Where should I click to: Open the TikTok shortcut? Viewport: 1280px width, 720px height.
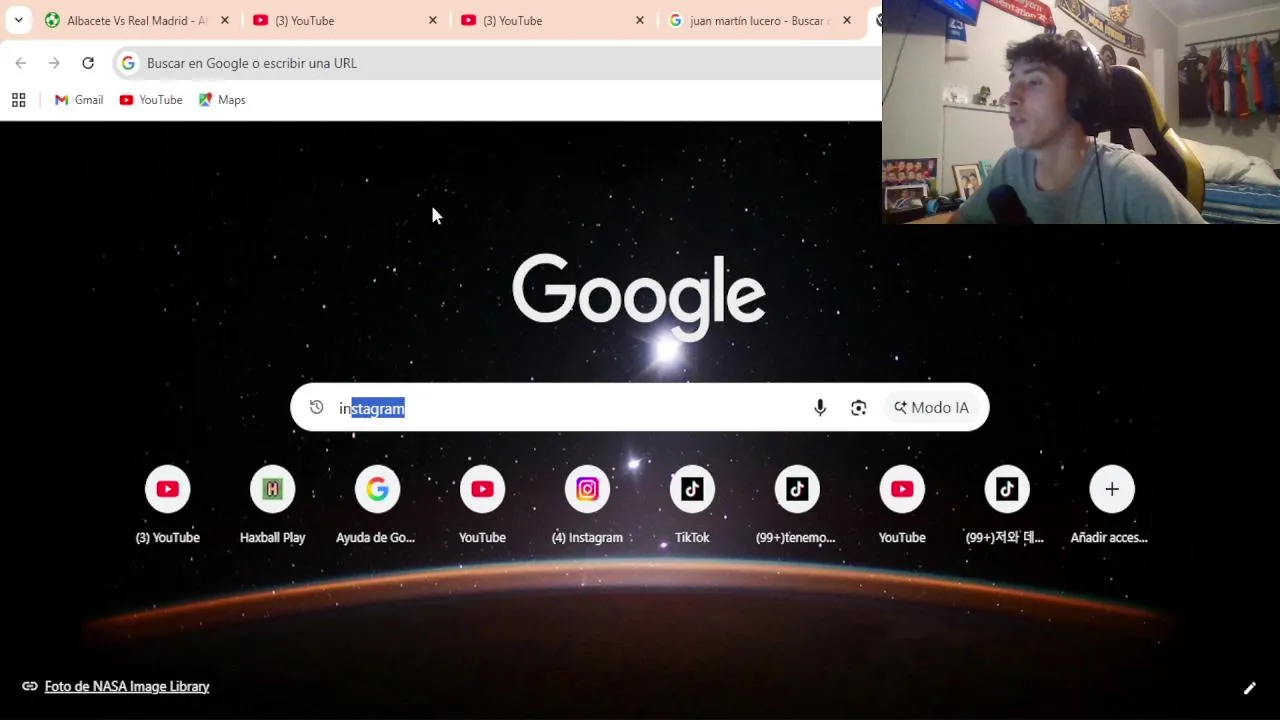692,506
